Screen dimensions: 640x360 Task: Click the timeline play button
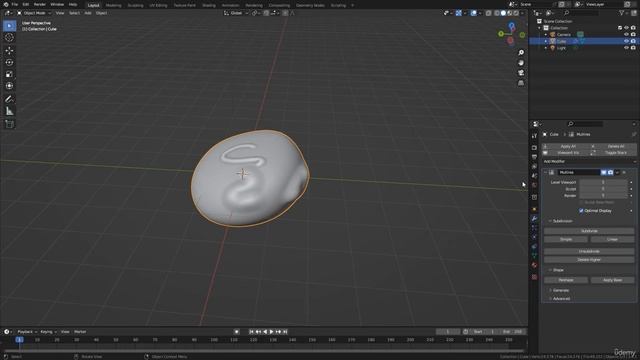click(x=271, y=332)
